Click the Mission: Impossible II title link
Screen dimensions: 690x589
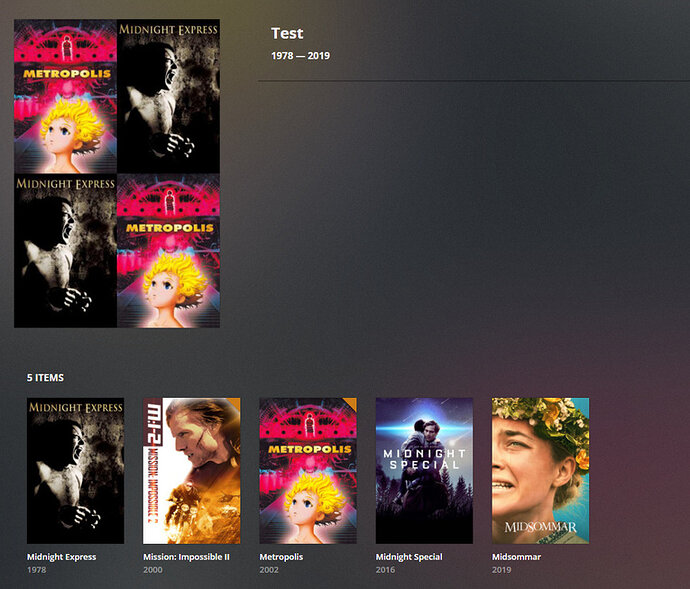click(x=187, y=557)
